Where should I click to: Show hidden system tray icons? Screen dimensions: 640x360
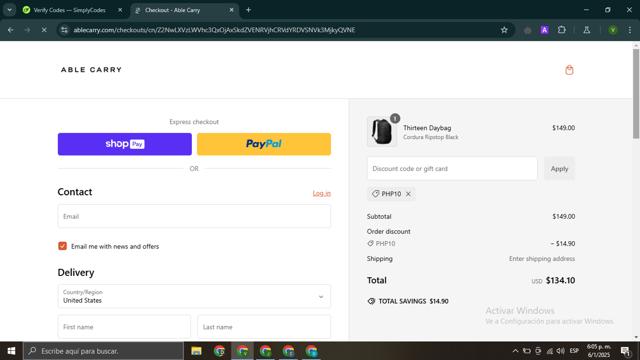pos(516,351)
